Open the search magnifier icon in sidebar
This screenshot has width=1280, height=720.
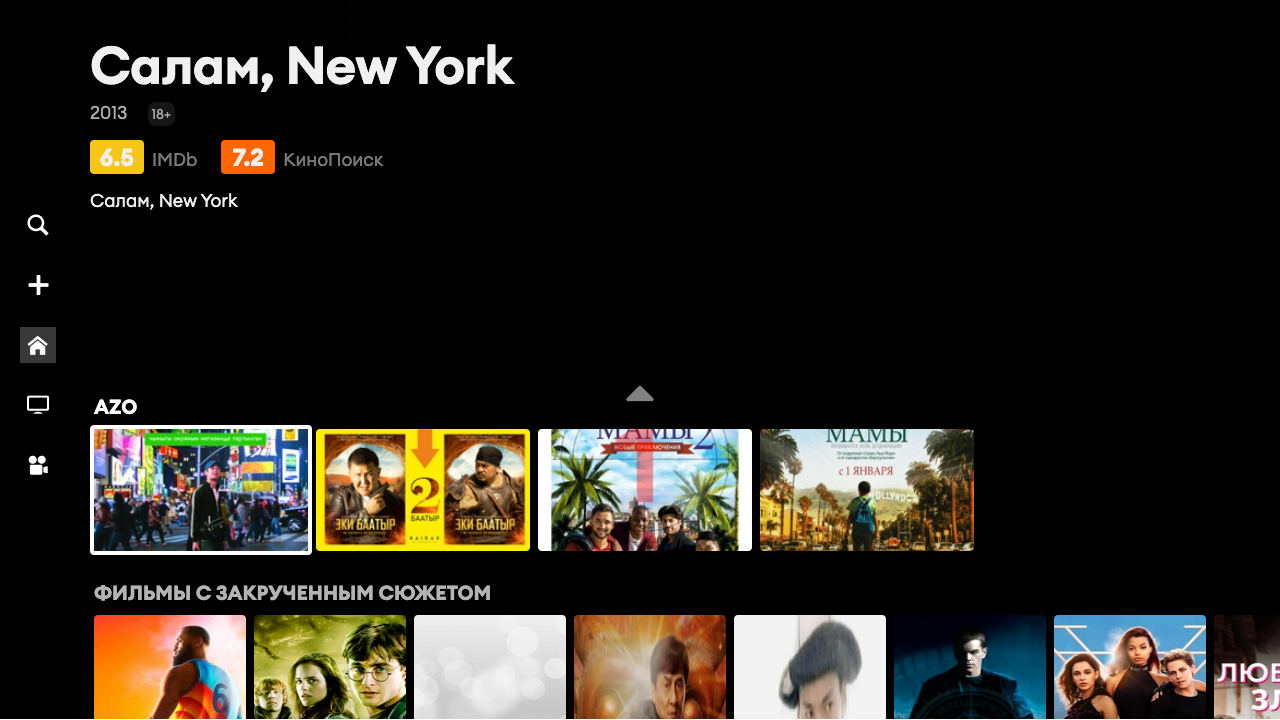click(38, 225)
